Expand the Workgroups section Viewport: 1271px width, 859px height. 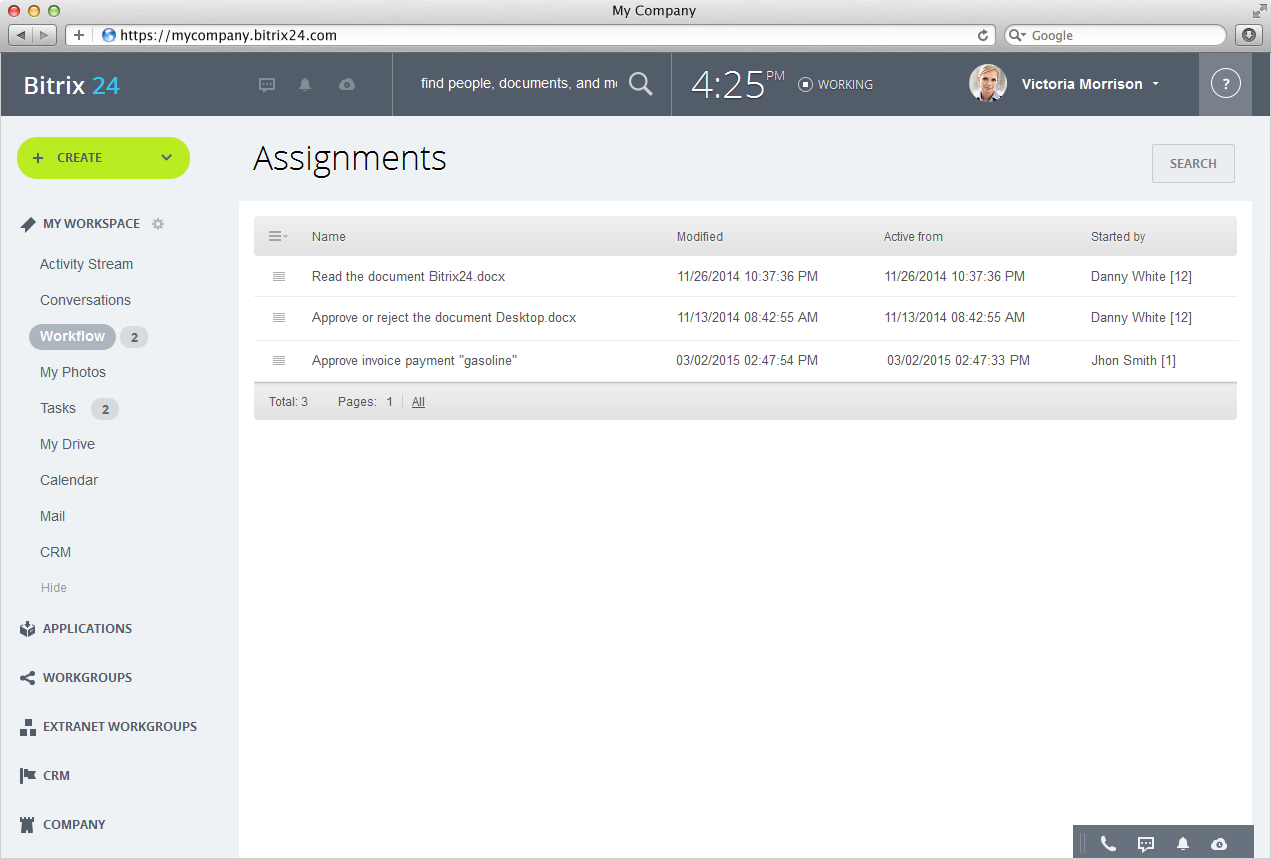point(87,678)
